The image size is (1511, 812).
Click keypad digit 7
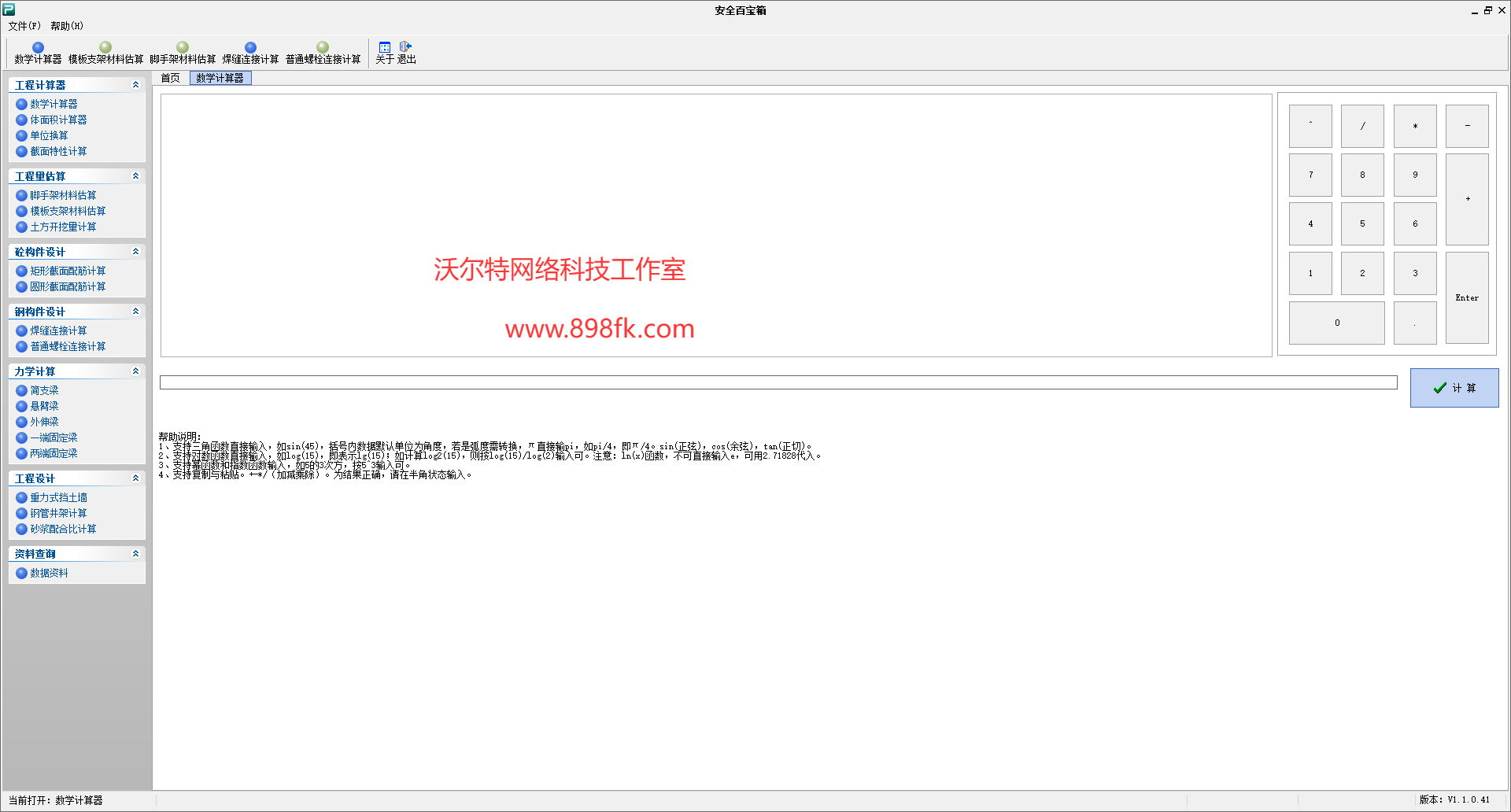pos(1310,175)
